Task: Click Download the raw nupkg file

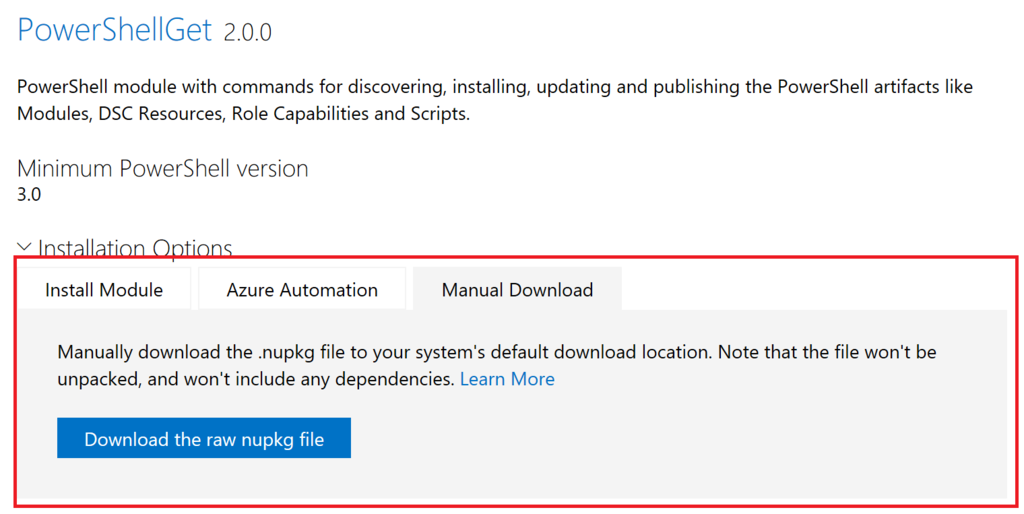Action: (x=204, y=438)
